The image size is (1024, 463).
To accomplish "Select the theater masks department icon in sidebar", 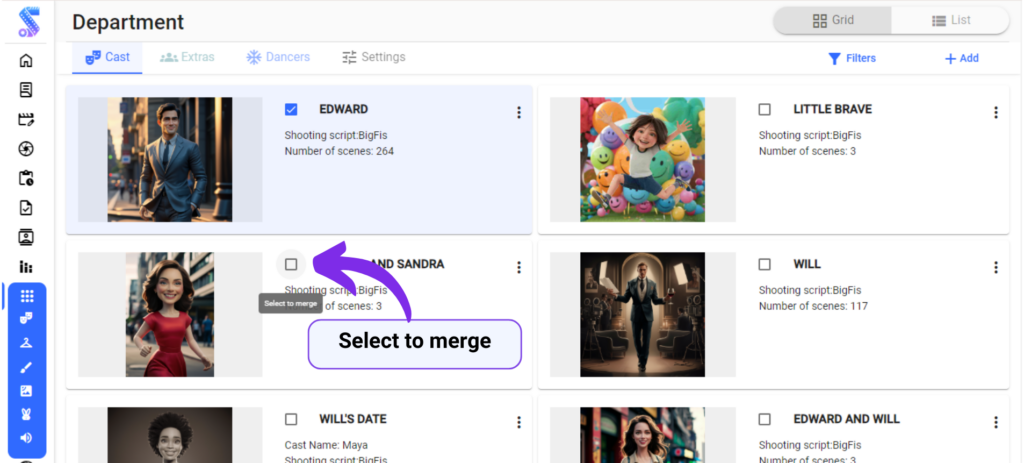I will click(x=26, y=318).
